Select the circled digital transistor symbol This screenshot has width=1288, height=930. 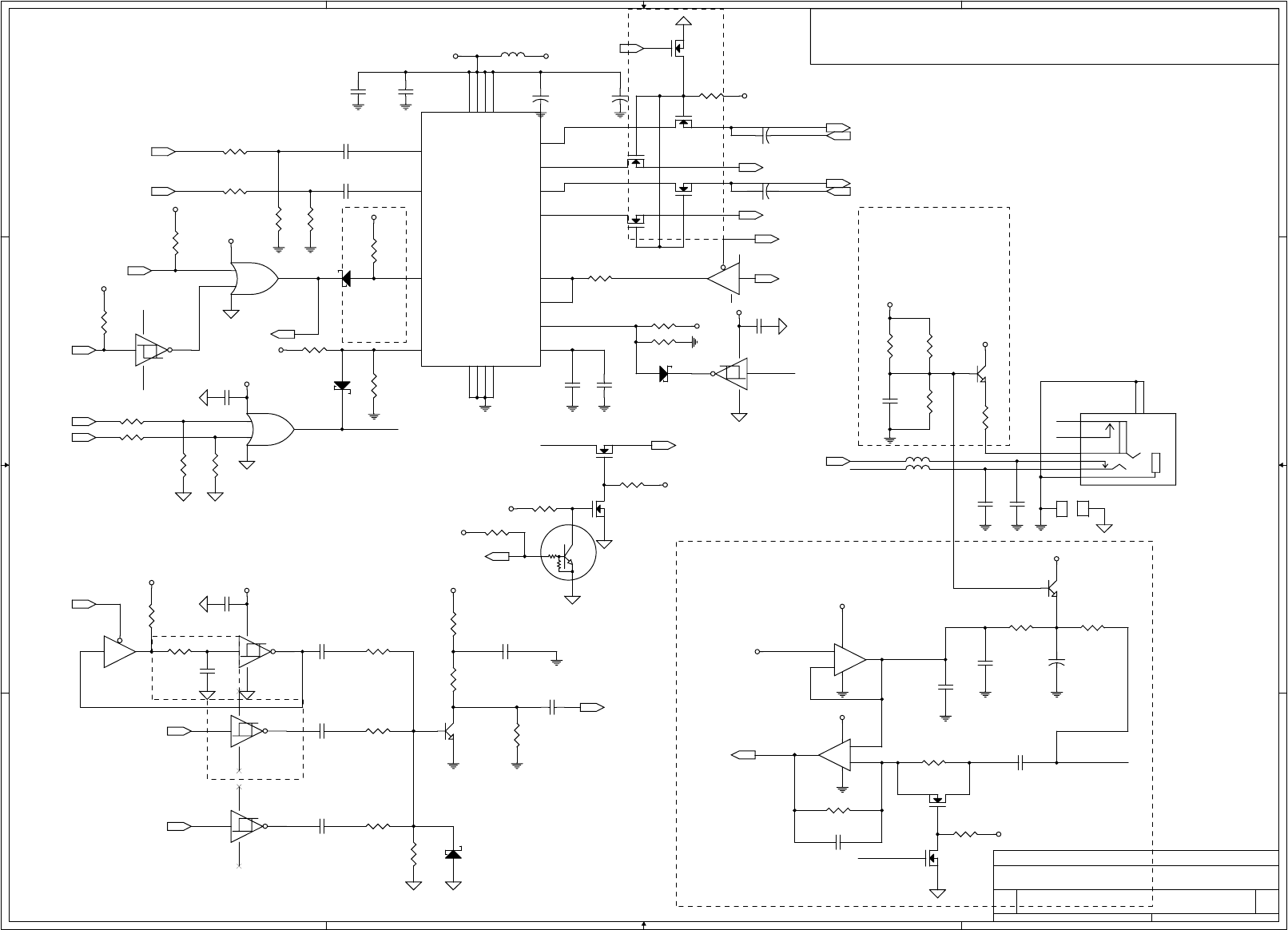coord(569,552)
